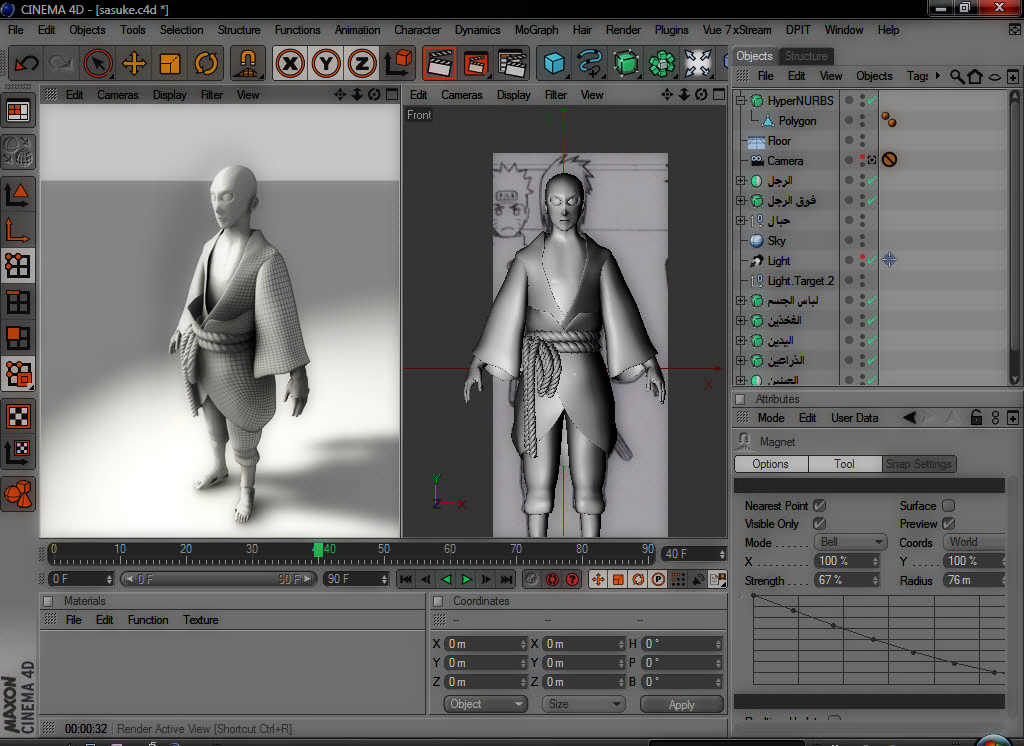Image resolution: width=1024 pixels, height=746 pixels.
Task: Click the Strength 67 % field
Action: point(847,580)
